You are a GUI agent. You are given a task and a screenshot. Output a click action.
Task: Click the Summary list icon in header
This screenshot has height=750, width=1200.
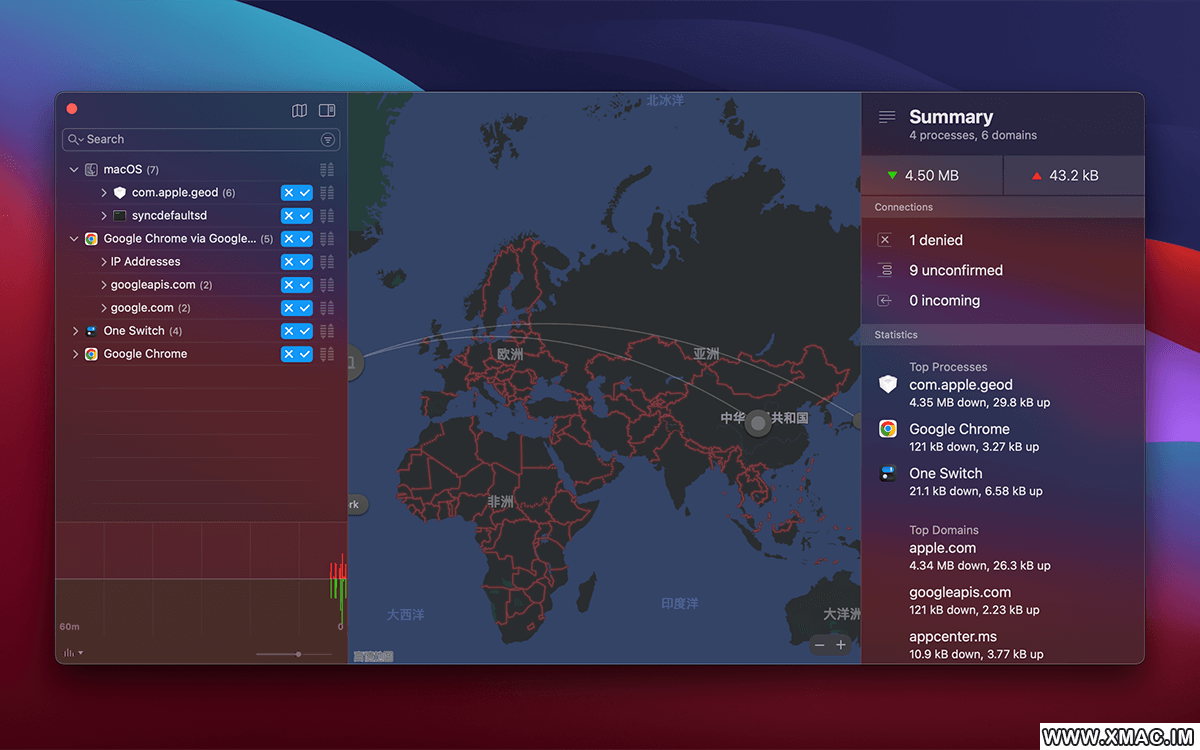[x=887, y=118]
